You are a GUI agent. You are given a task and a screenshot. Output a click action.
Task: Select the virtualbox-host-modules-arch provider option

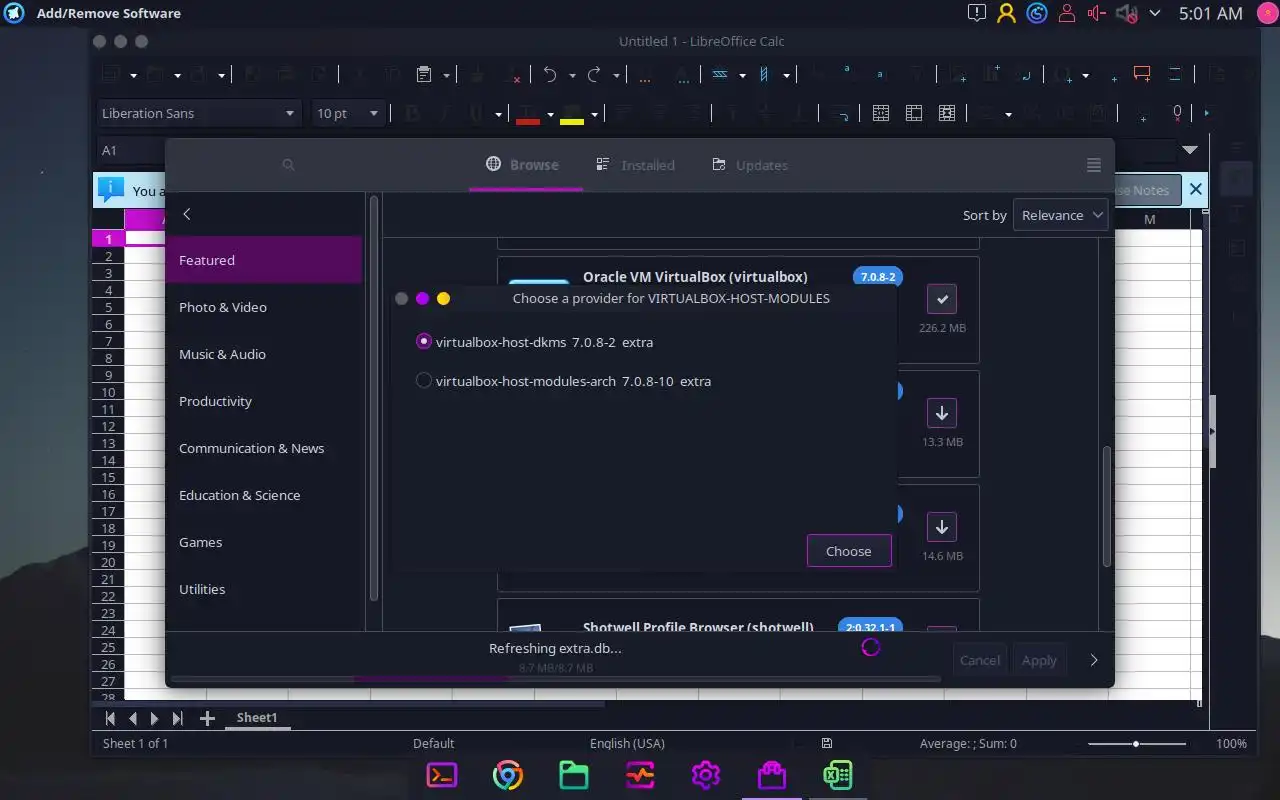tap(563, 381)
